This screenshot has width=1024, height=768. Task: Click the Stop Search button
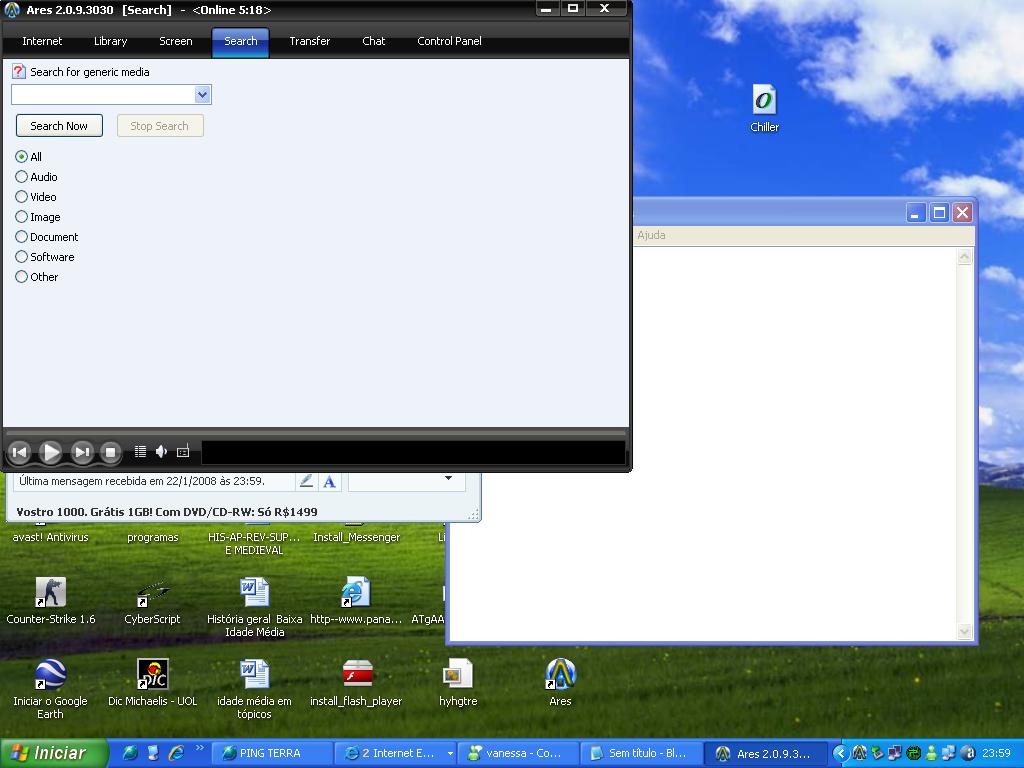(x=160, y=126)
